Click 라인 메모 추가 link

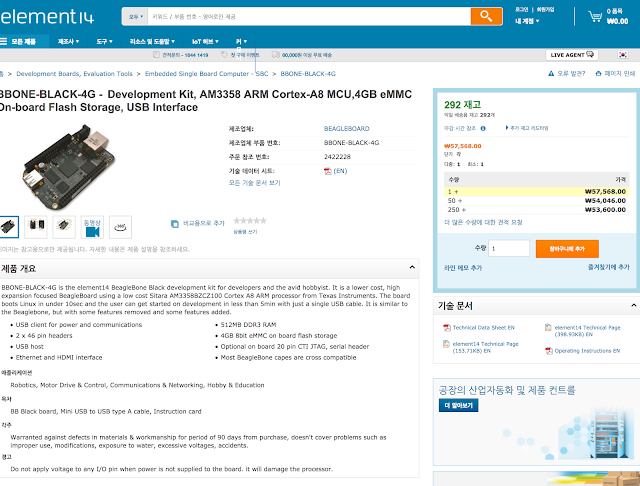point(463,268)
